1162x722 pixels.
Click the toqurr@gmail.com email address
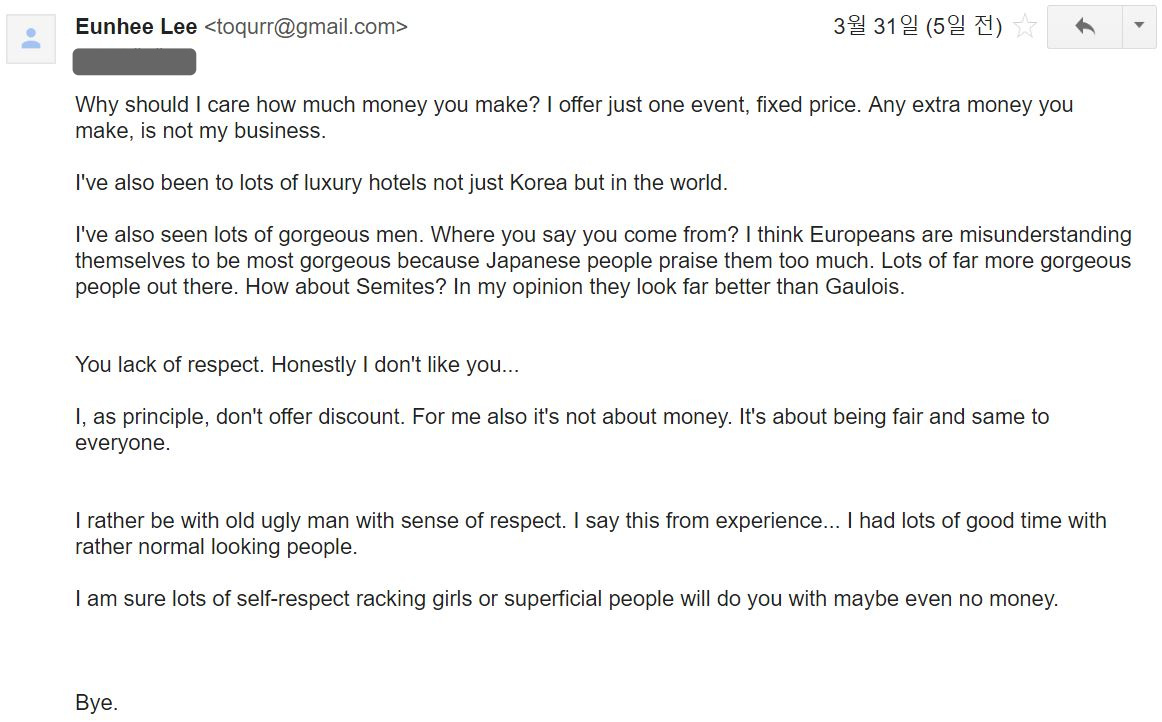coord(306,27)
